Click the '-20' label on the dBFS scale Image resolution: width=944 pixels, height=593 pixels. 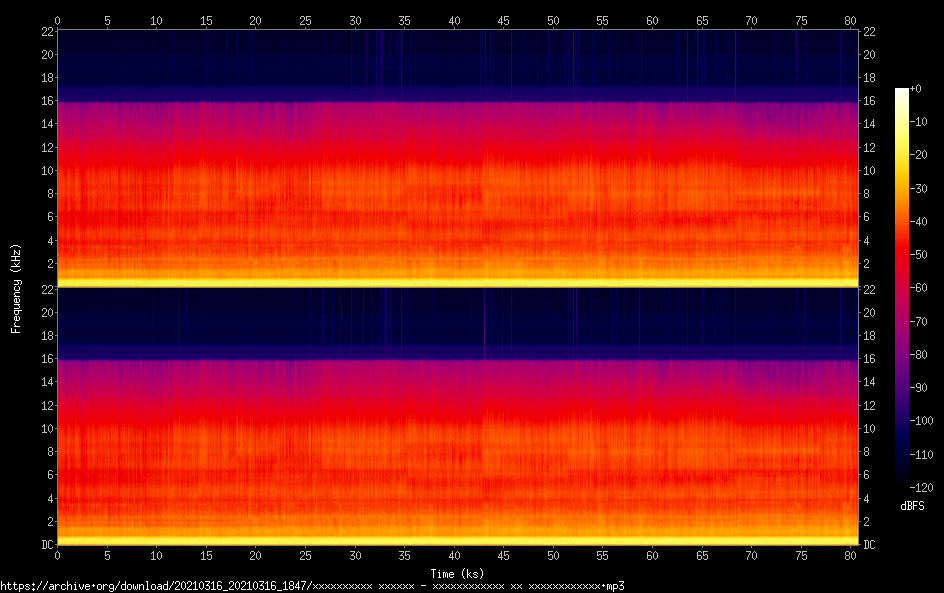919,155
